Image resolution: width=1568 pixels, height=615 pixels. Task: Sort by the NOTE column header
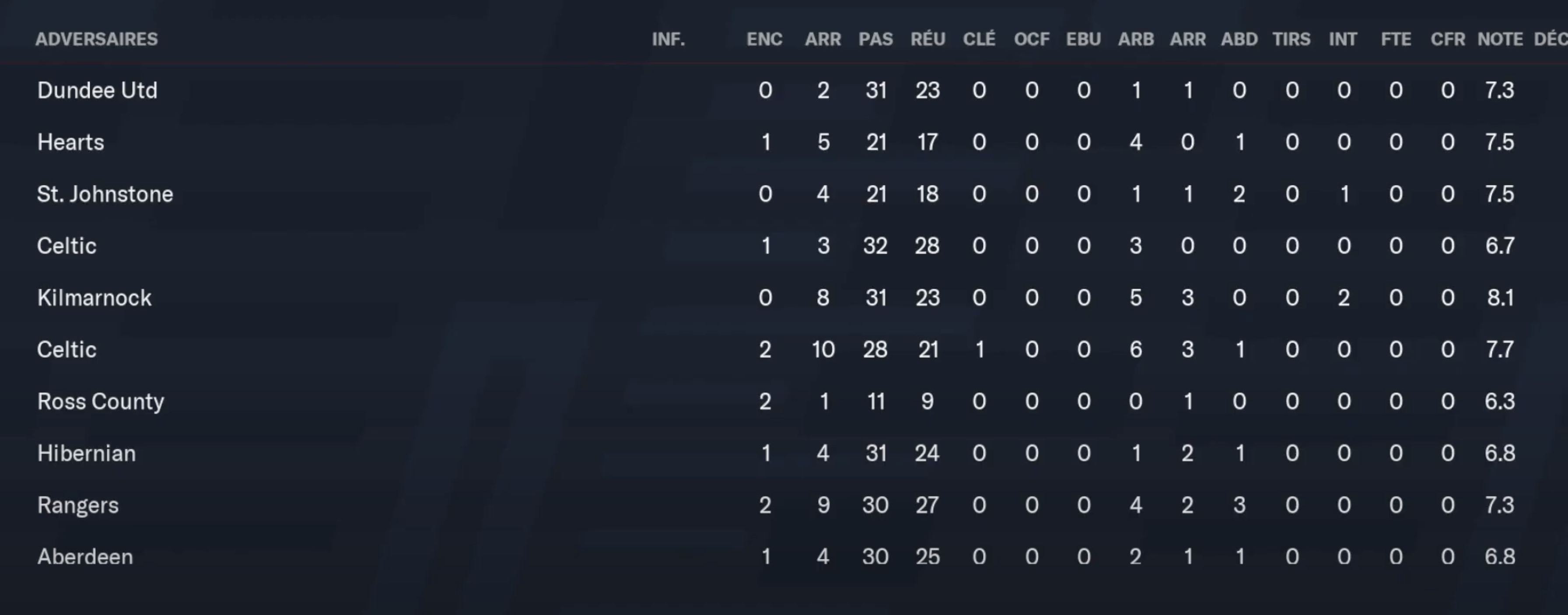pos(1500,39)
